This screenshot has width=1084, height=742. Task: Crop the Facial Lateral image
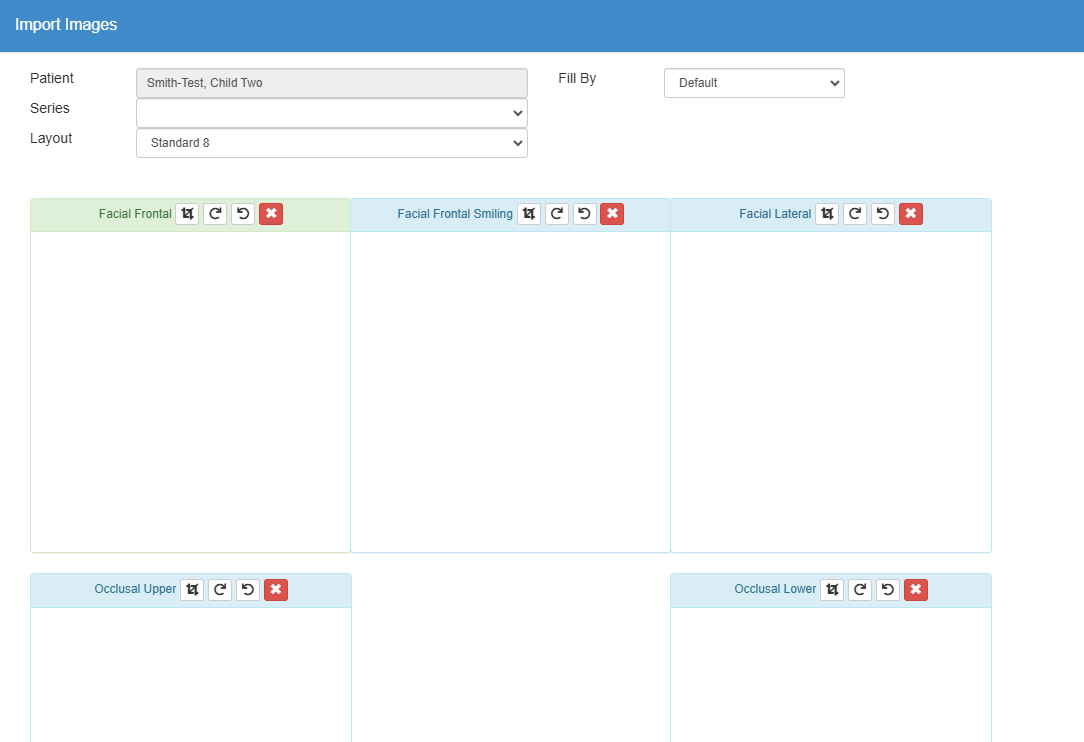pyautogui.click(x=828, y=214)
